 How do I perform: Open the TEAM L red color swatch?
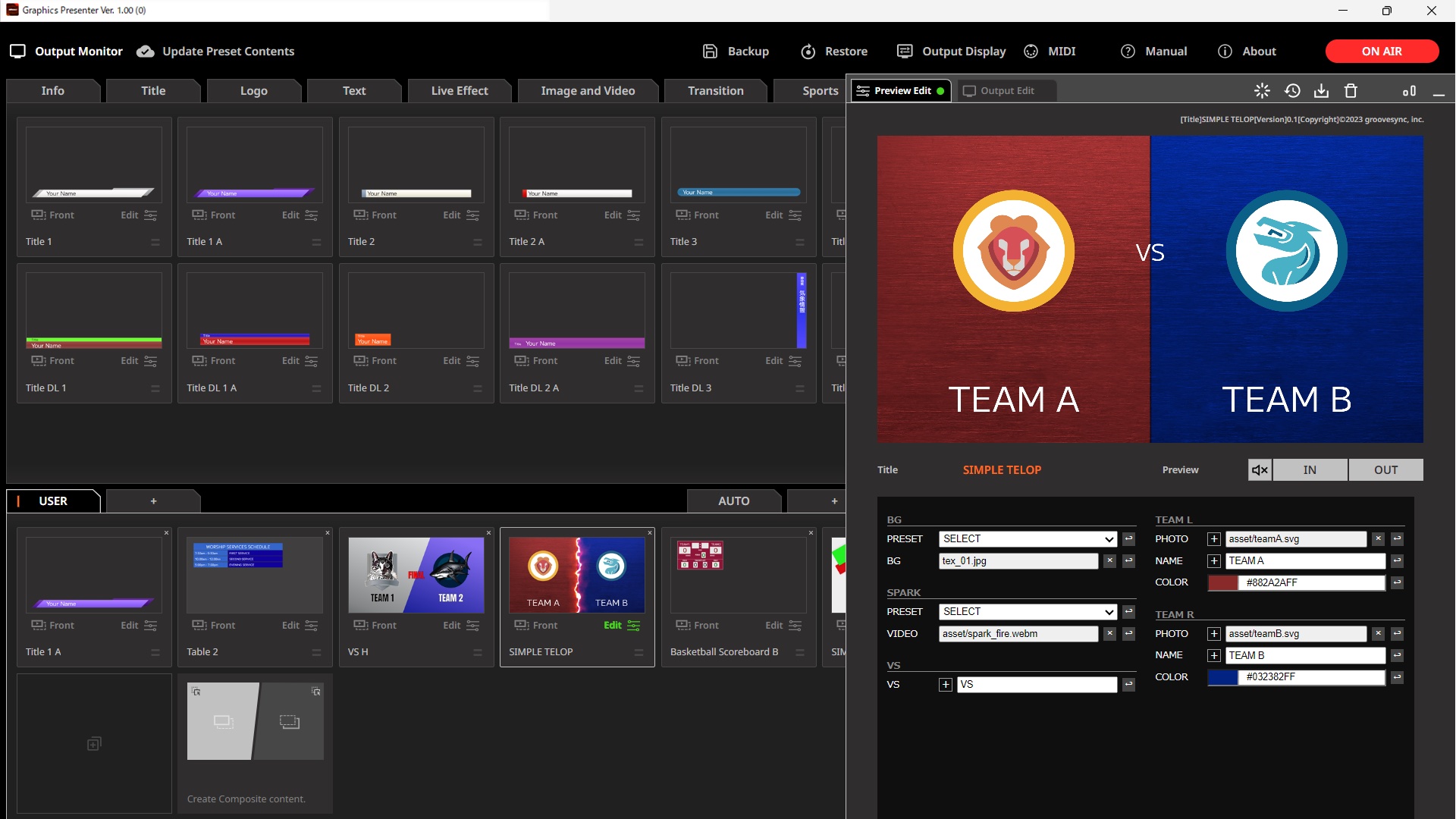1222,582
